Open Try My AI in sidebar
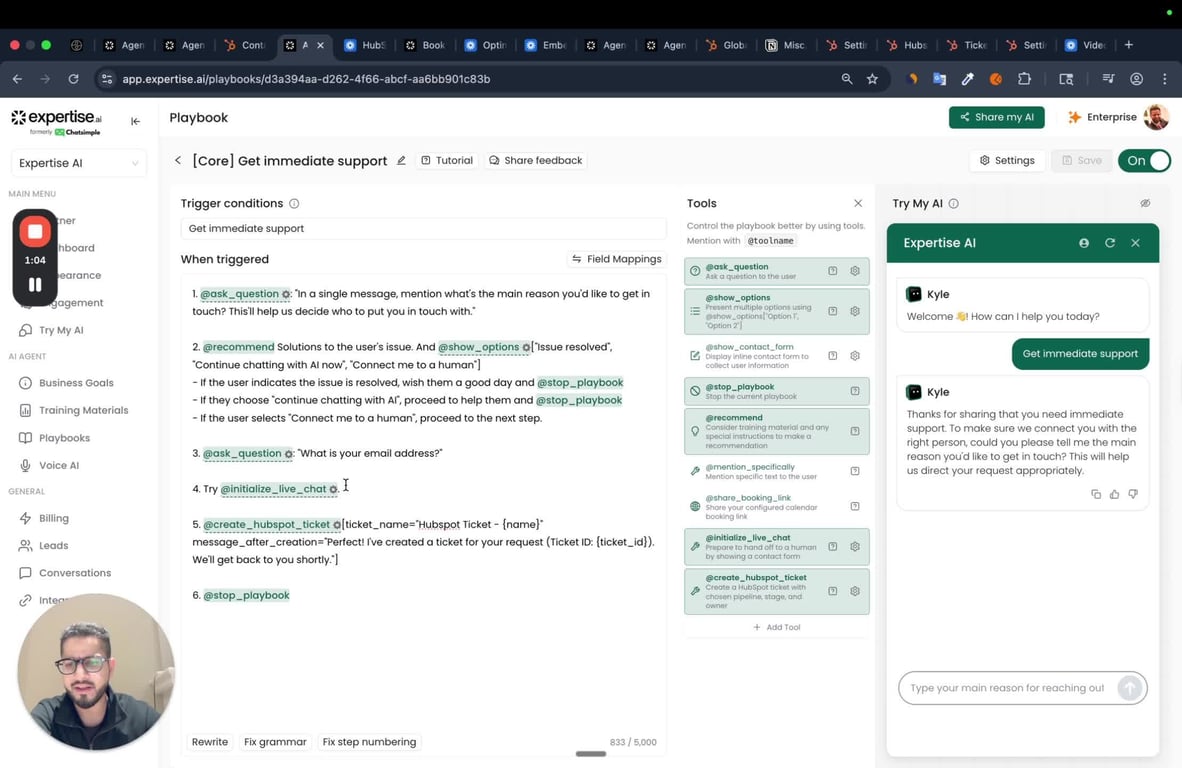The width and height of the screenshot is (1182, 768). coord(61,330)
